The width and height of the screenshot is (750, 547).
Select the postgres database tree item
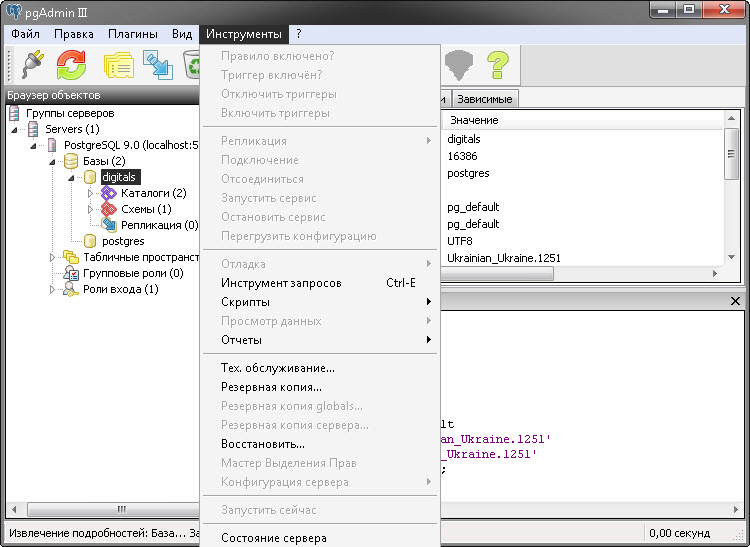(123, 241)
